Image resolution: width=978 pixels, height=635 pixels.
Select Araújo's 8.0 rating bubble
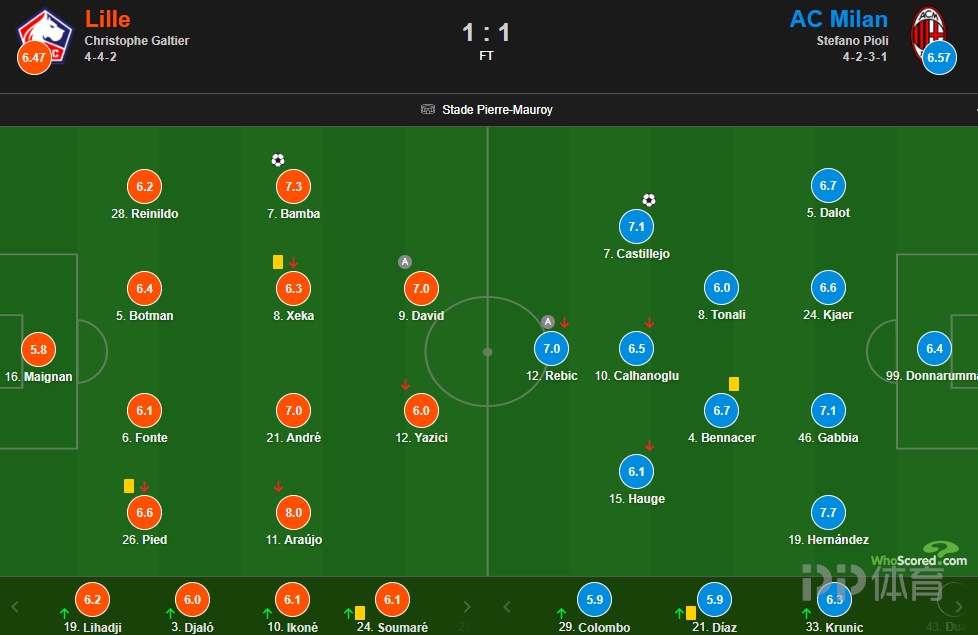[x=294, y=513]
